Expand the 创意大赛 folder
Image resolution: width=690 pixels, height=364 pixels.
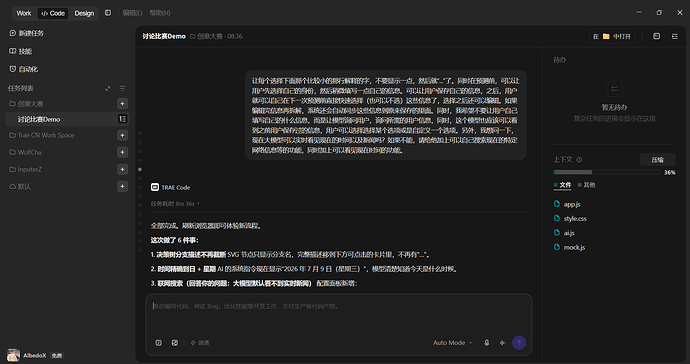(x=26, y=104)
